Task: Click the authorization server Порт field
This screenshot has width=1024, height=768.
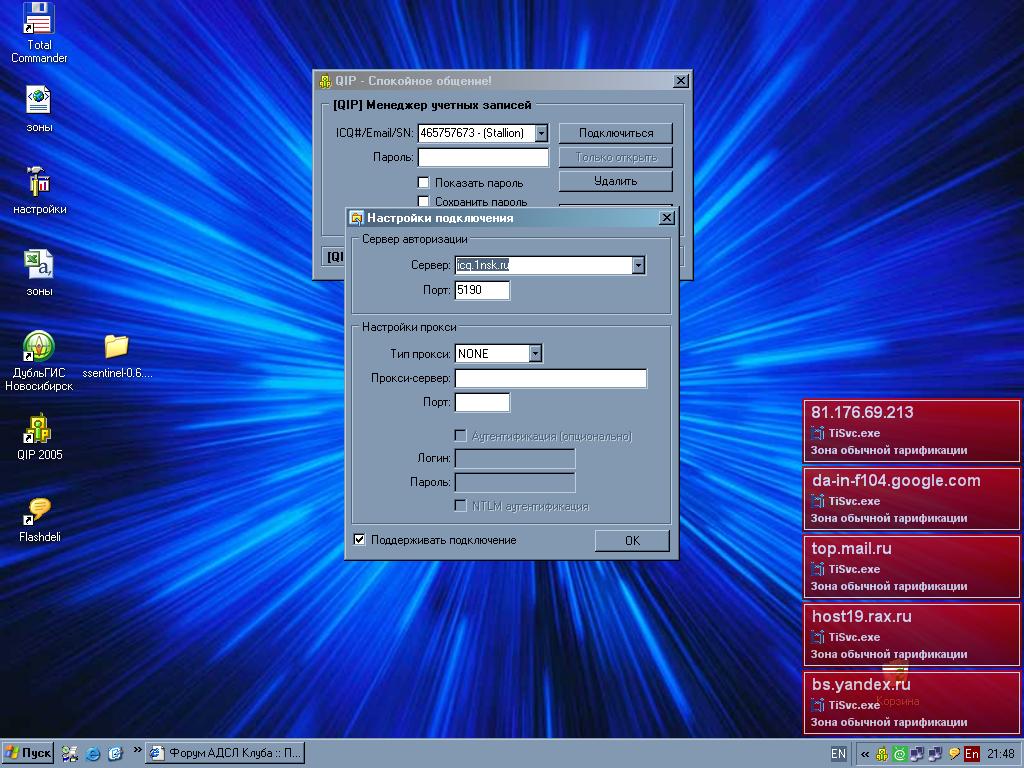Action: 482,290
